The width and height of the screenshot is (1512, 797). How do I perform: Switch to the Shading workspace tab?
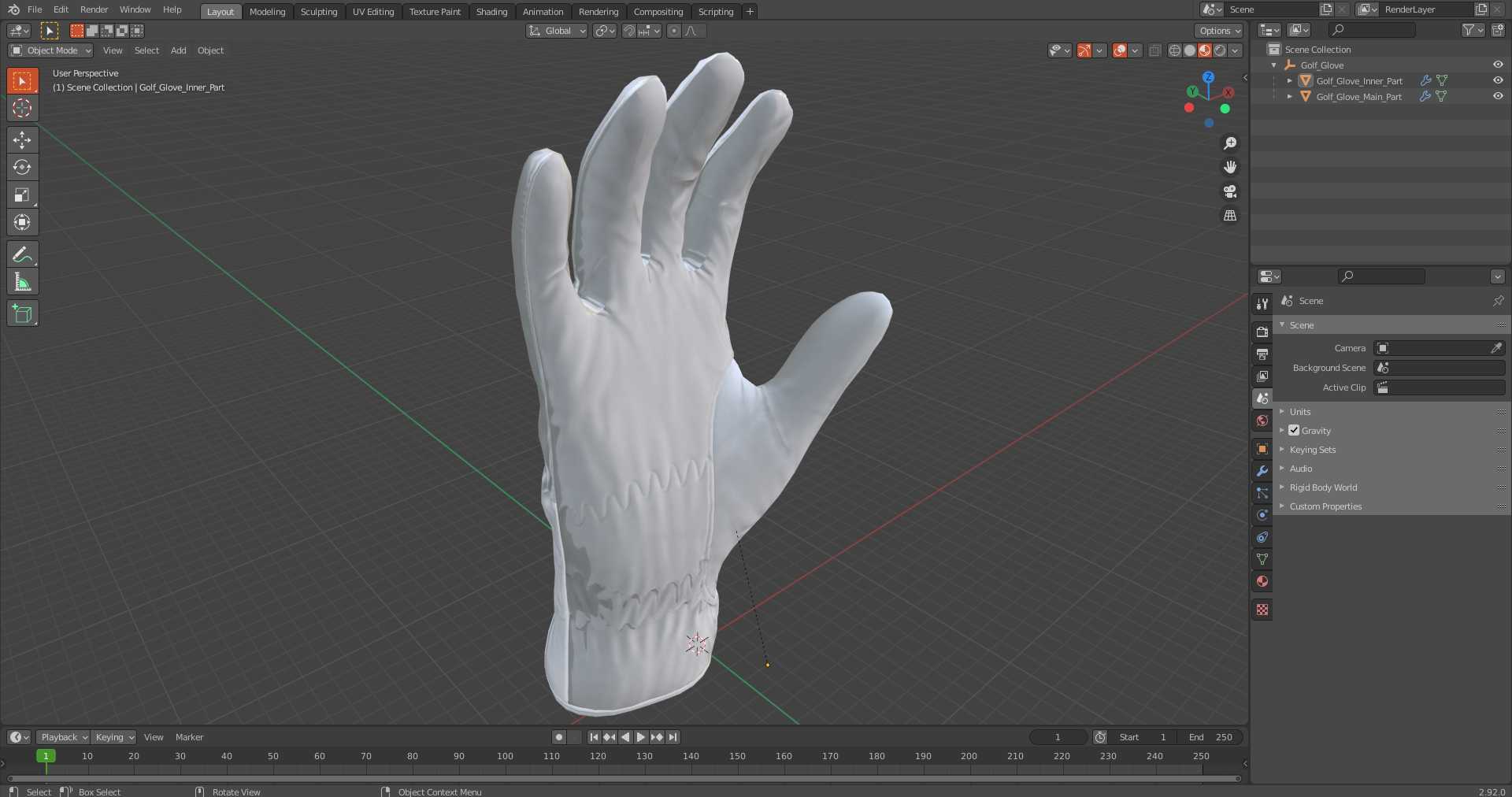pyautogui.click(x=491, y=12)
